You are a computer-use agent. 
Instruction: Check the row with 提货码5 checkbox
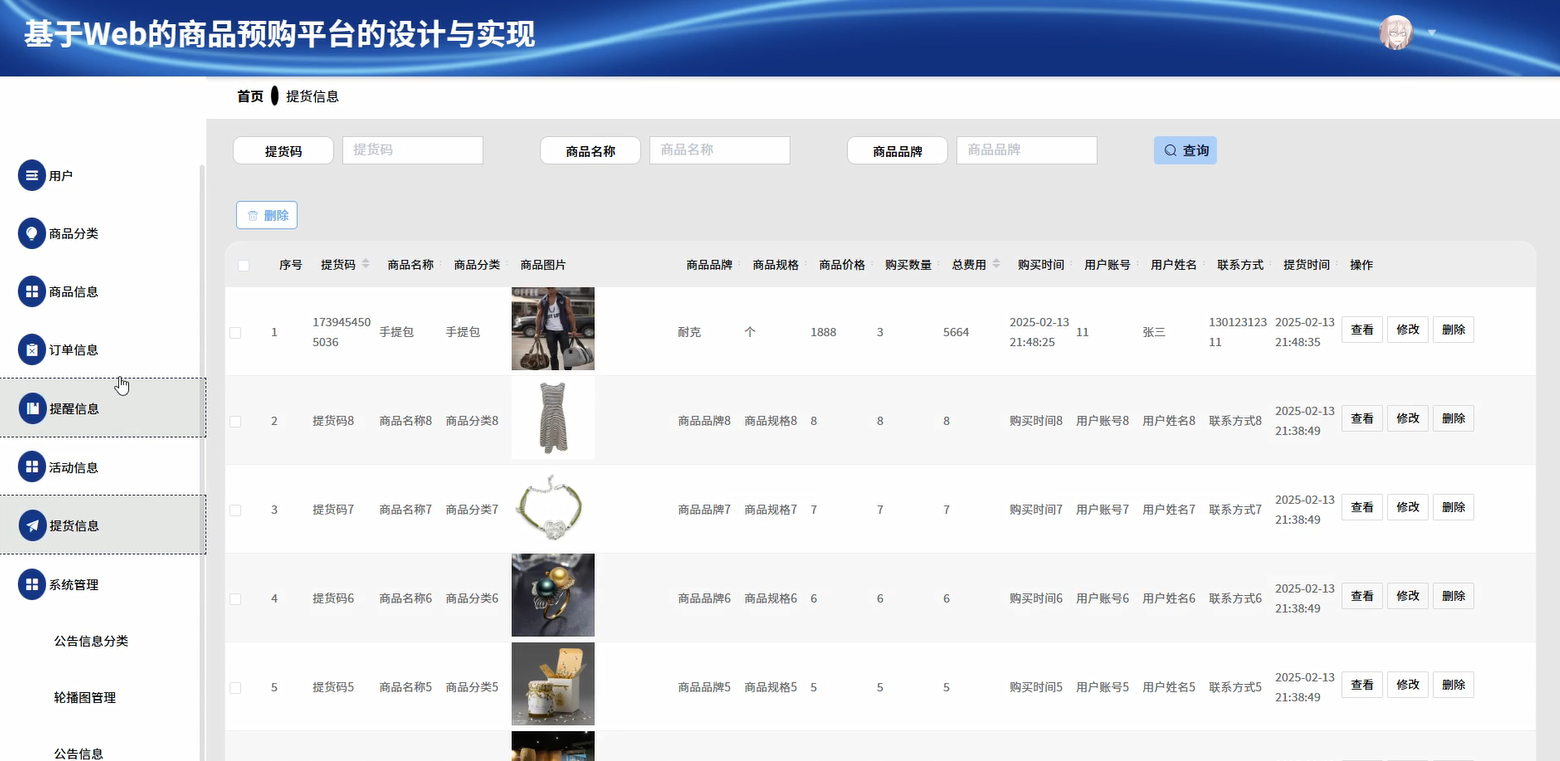pos(235,688)
